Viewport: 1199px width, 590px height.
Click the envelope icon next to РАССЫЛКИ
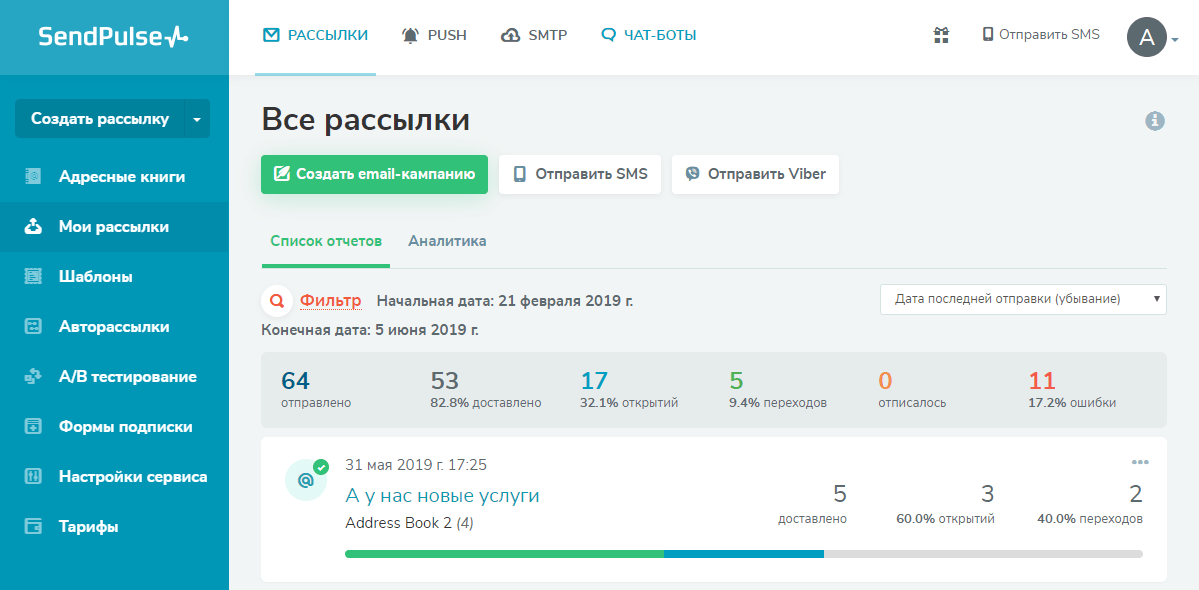point(271,35)
